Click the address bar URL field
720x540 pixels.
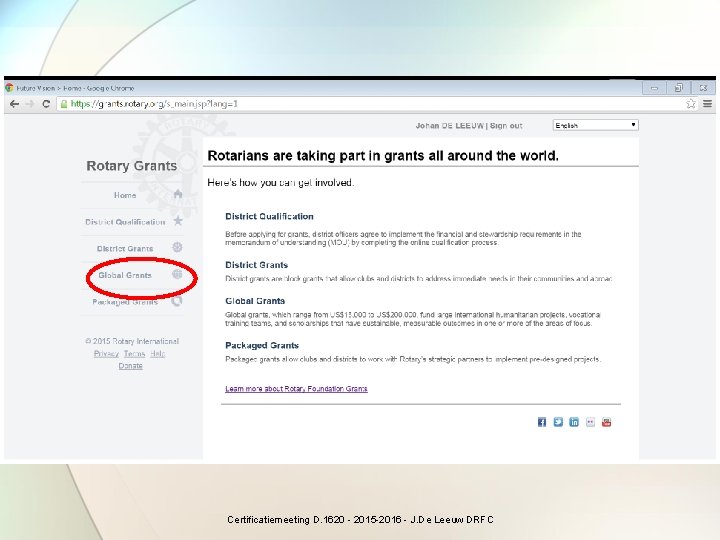370,104
